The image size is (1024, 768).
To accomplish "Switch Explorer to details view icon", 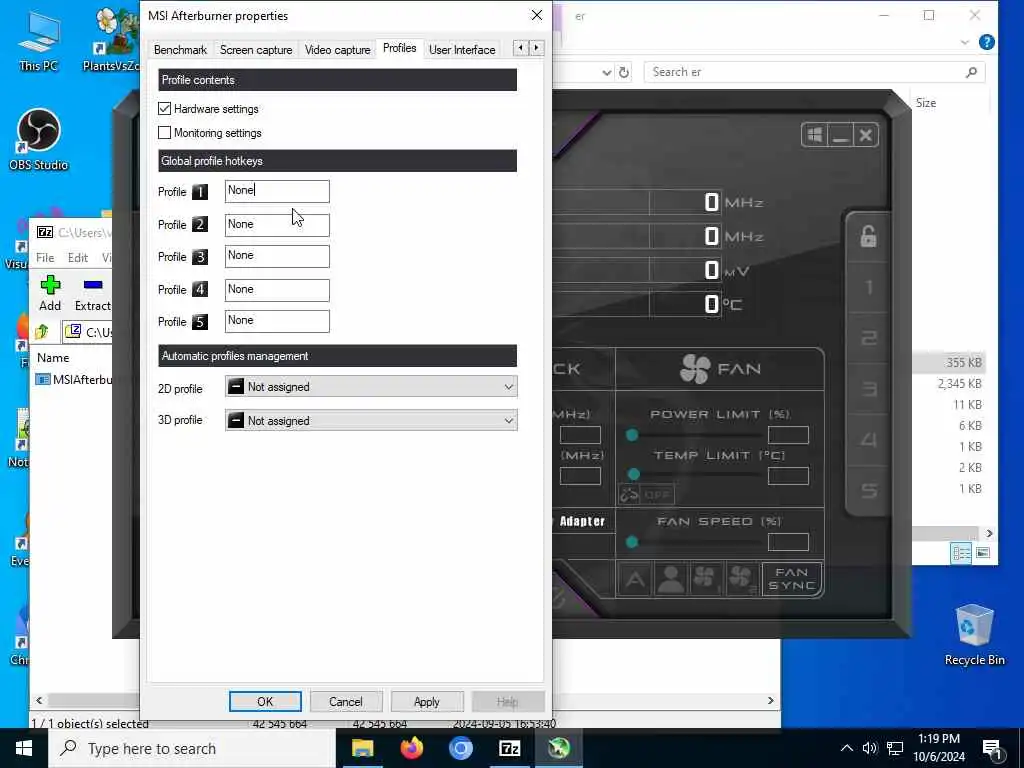I will pos(961,553).
